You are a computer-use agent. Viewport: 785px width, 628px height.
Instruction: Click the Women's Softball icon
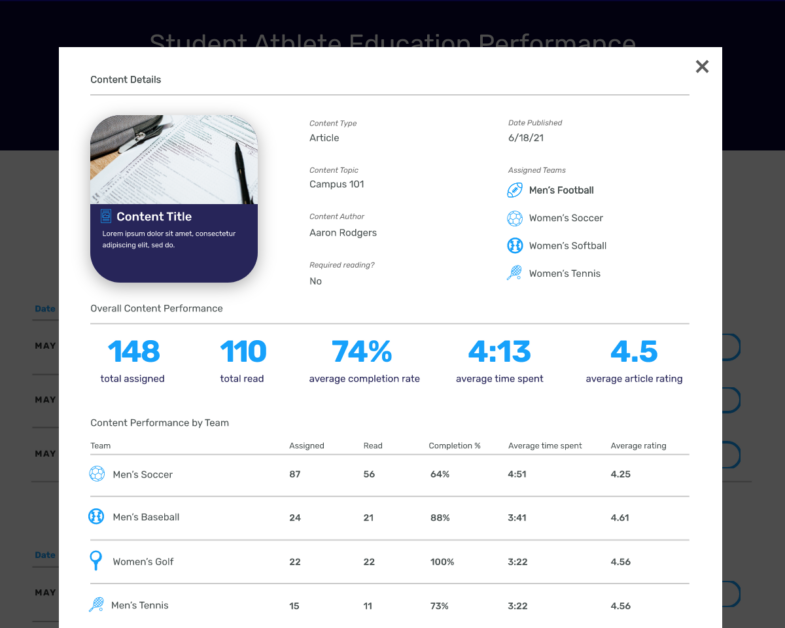515,246
